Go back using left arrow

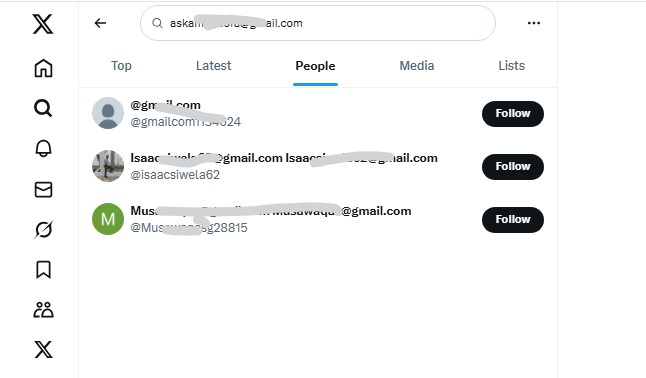tap(100, 23)
